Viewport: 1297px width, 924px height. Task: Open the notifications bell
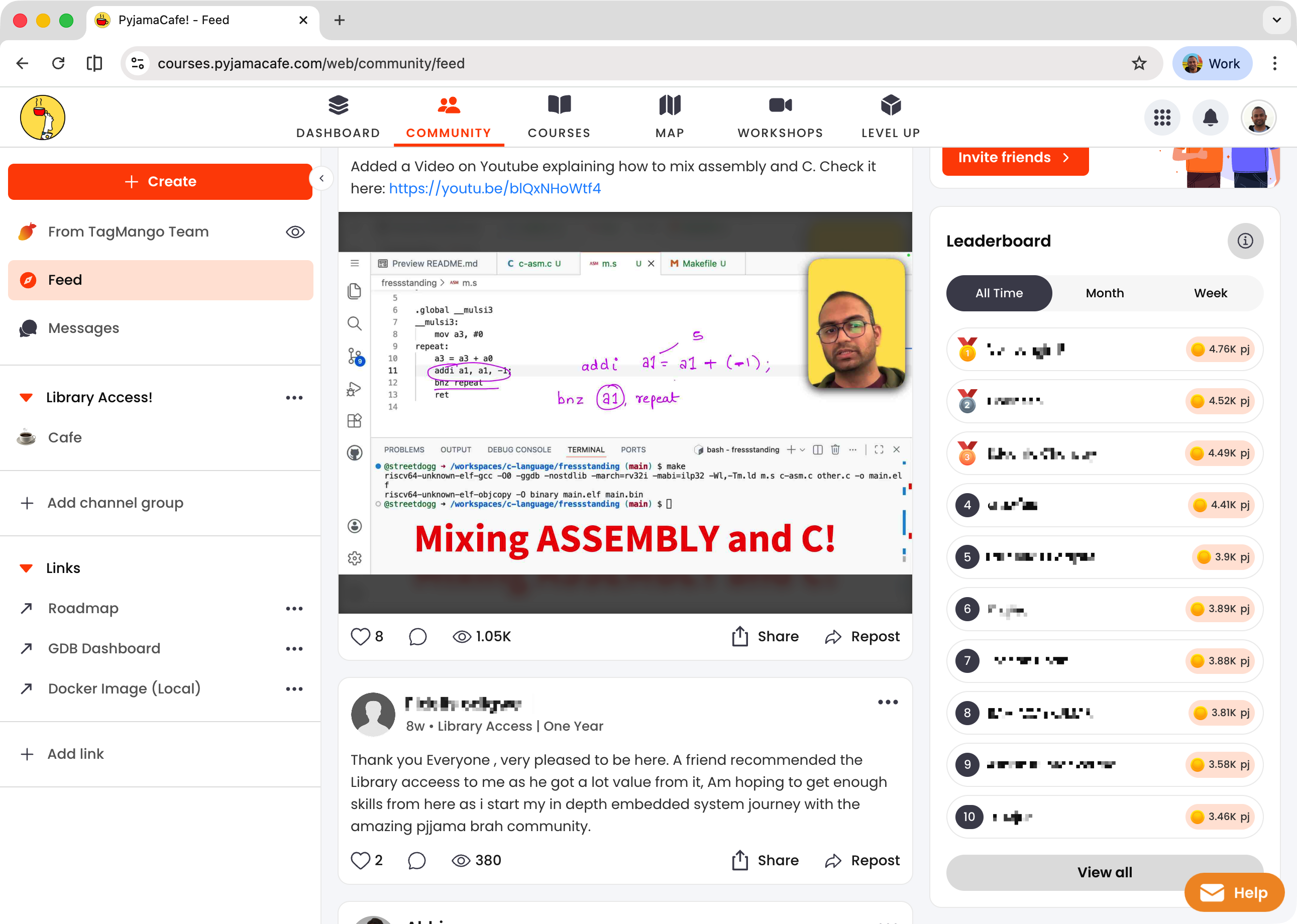pos(1210,118)
